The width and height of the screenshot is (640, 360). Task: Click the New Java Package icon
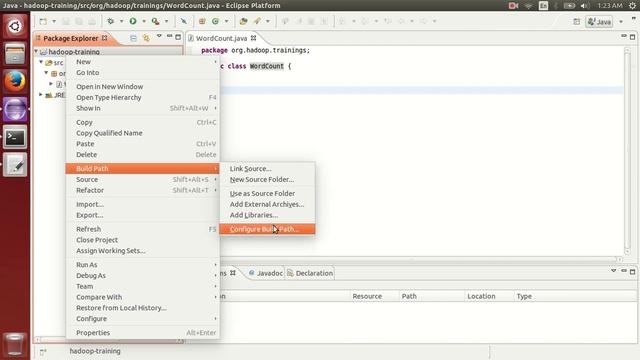click(202, 21)
